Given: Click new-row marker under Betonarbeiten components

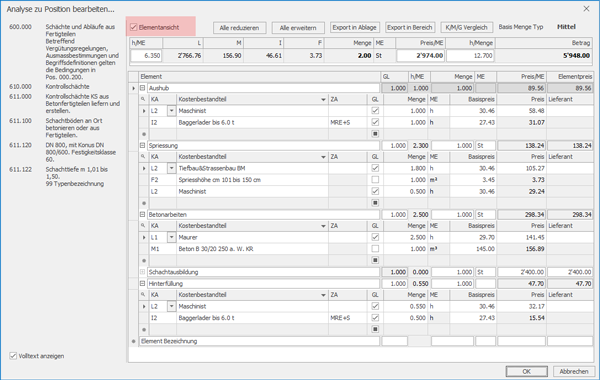Looking at the screenshot, I should pos(144,261).
